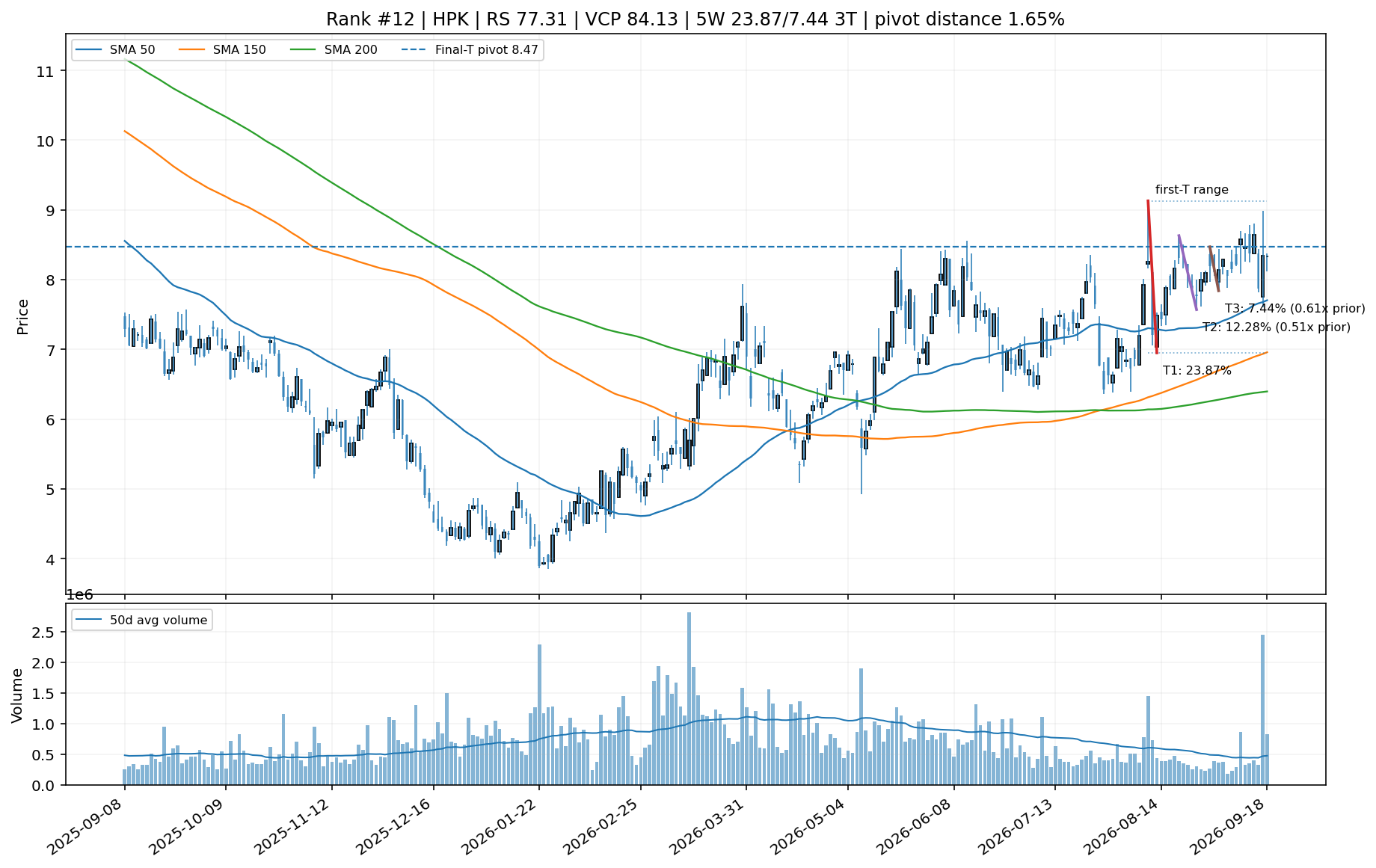Click the '2026-03-31' date tick label
Screen dimensions: 1376x868
pos(705,826)
